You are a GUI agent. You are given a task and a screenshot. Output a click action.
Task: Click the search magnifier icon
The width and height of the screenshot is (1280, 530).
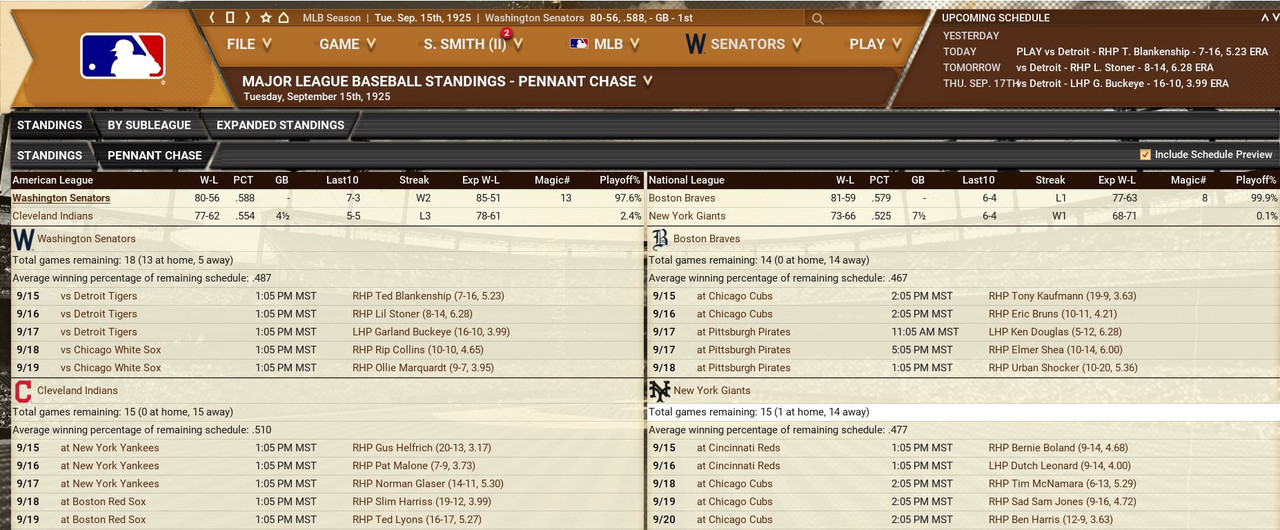[x=818, y=18]
